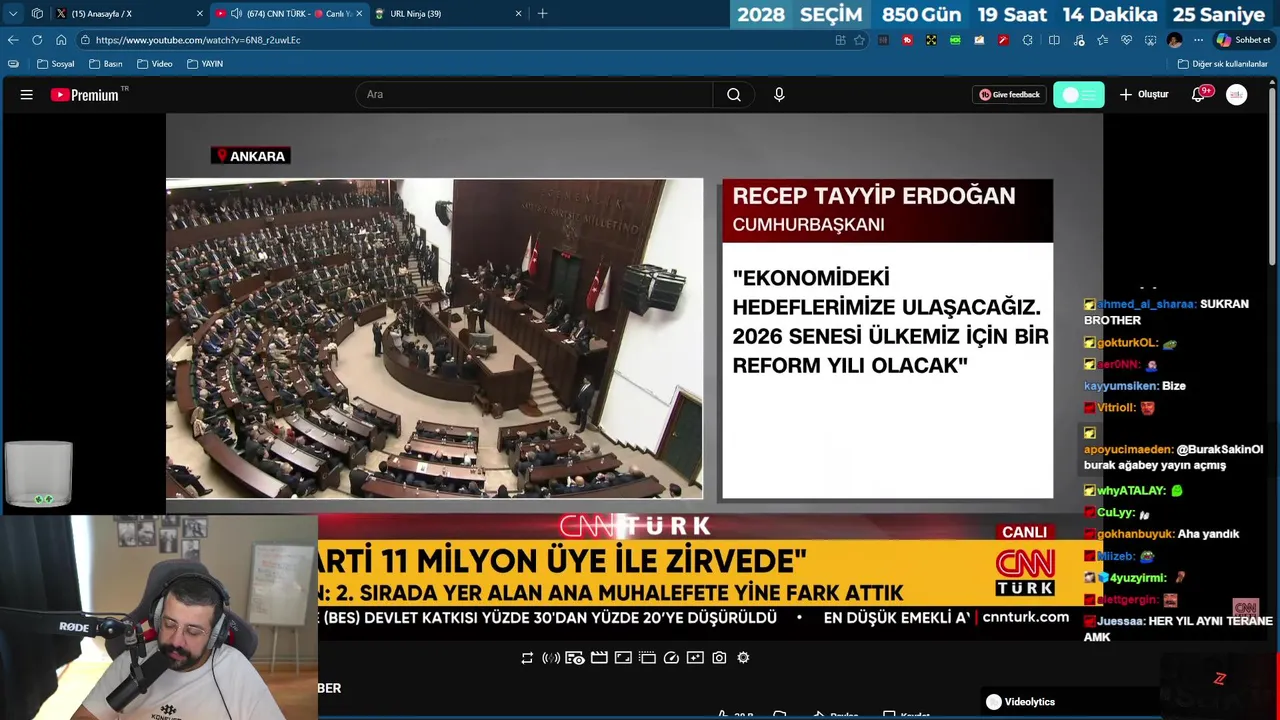Open enhancer settings gear under the video
Screen dimensions: 1280x720
pyautogui.click(x=743, y=657)
